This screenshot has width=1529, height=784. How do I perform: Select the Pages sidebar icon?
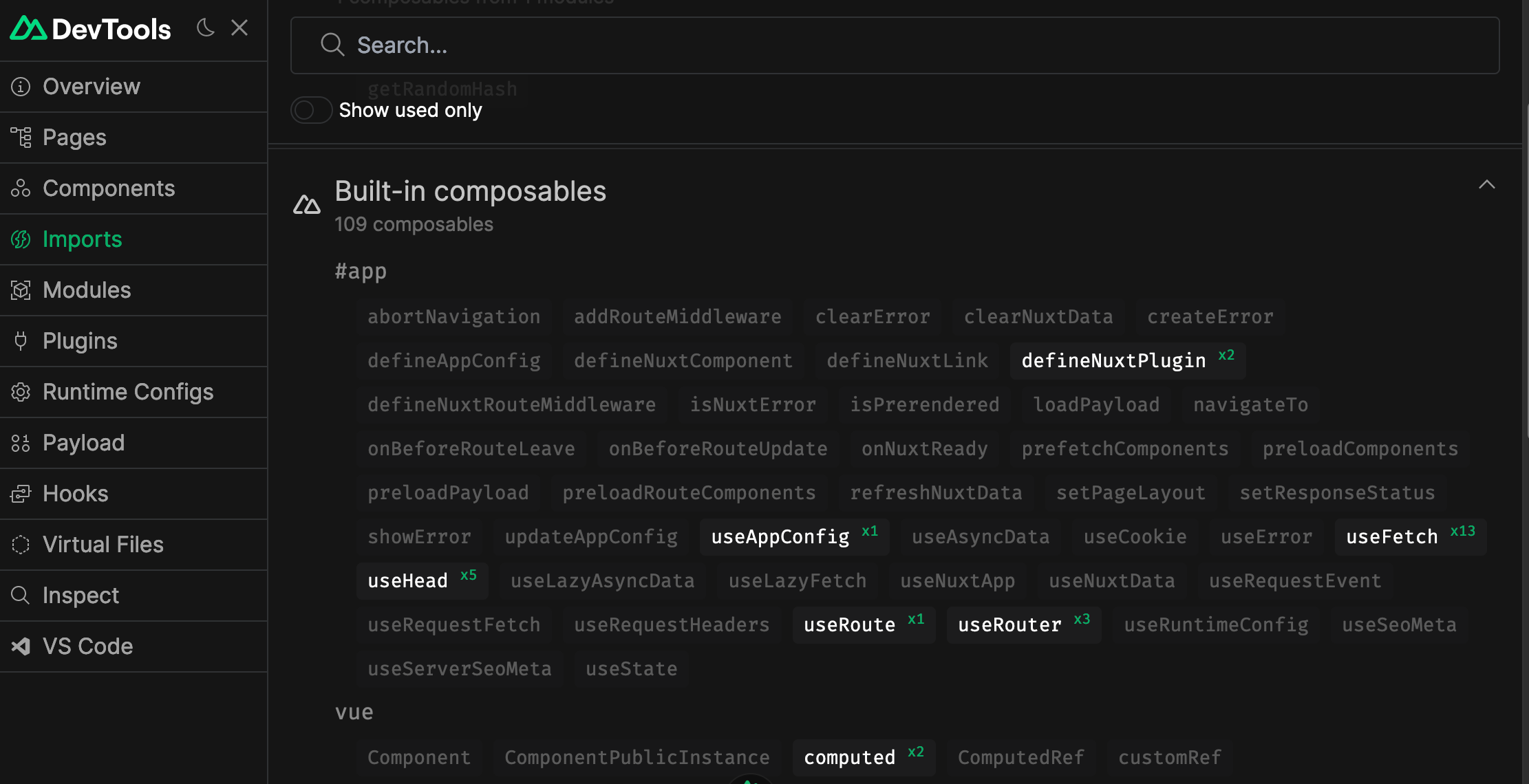pyautogui.click(x=20, y=137)
